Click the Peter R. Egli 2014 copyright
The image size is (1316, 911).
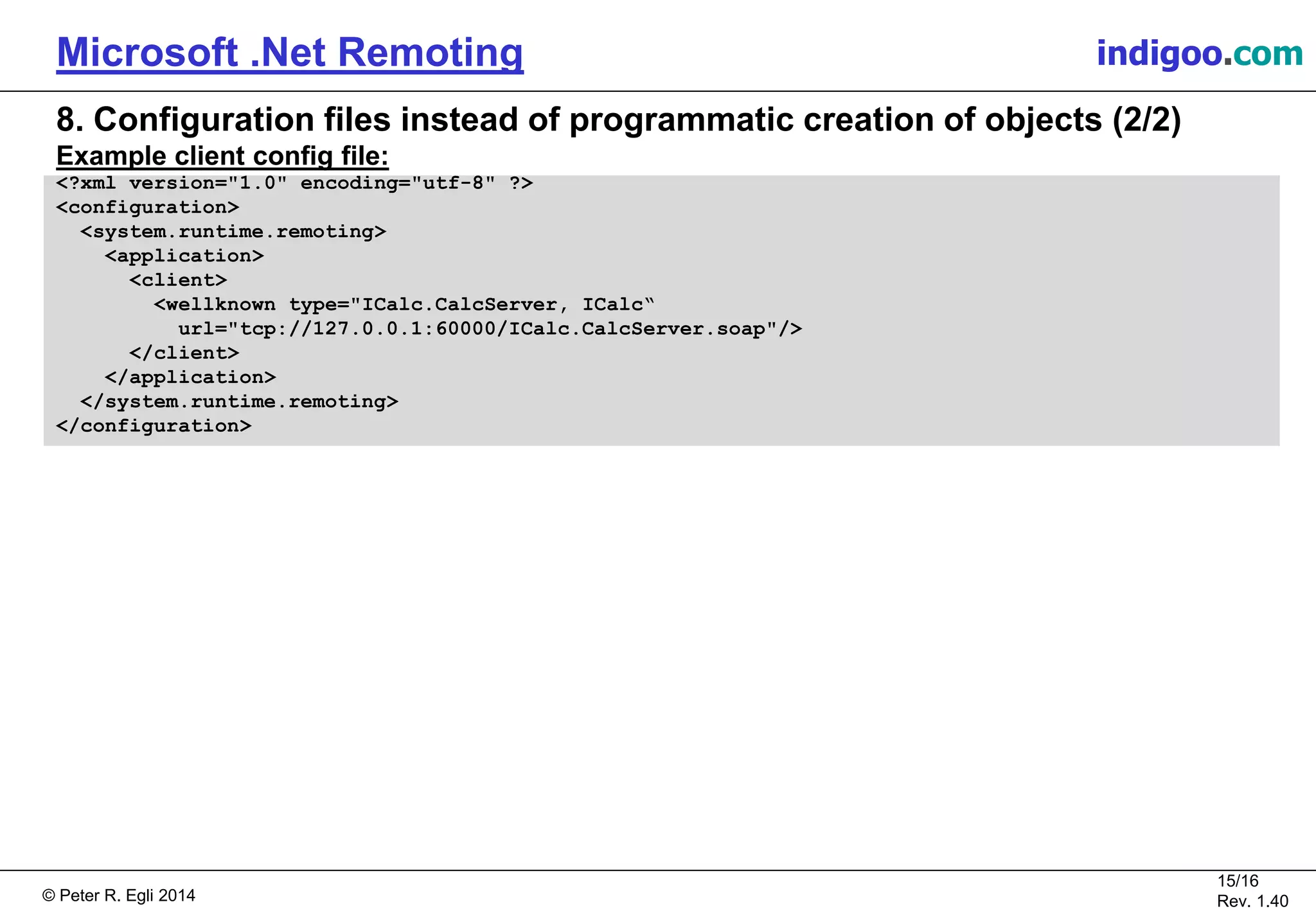point(119,896)
